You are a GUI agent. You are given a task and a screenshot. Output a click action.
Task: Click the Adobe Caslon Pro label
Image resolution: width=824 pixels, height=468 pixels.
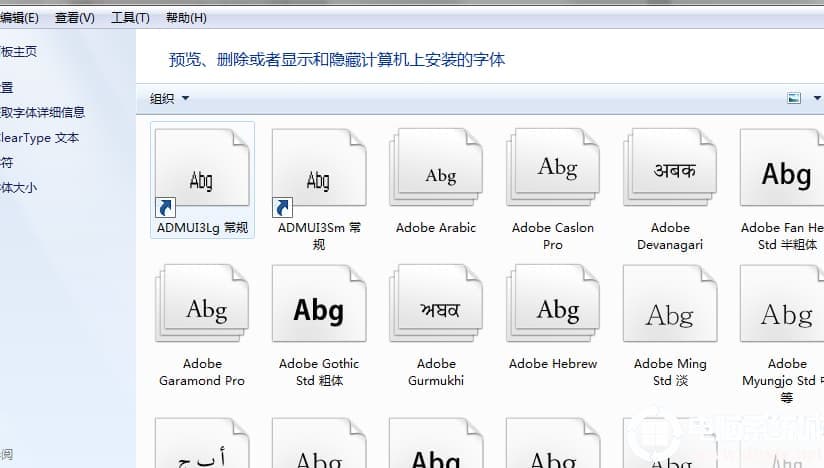(553, 236)
